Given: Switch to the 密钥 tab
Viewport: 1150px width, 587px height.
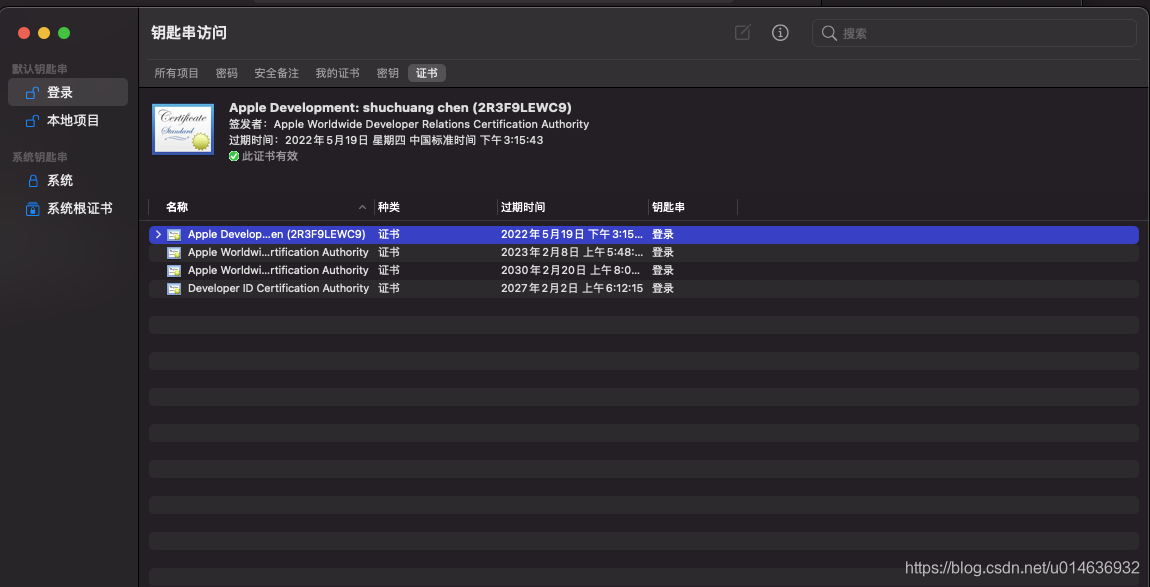Looking at the screenshot, I should (x=388, y=73).
